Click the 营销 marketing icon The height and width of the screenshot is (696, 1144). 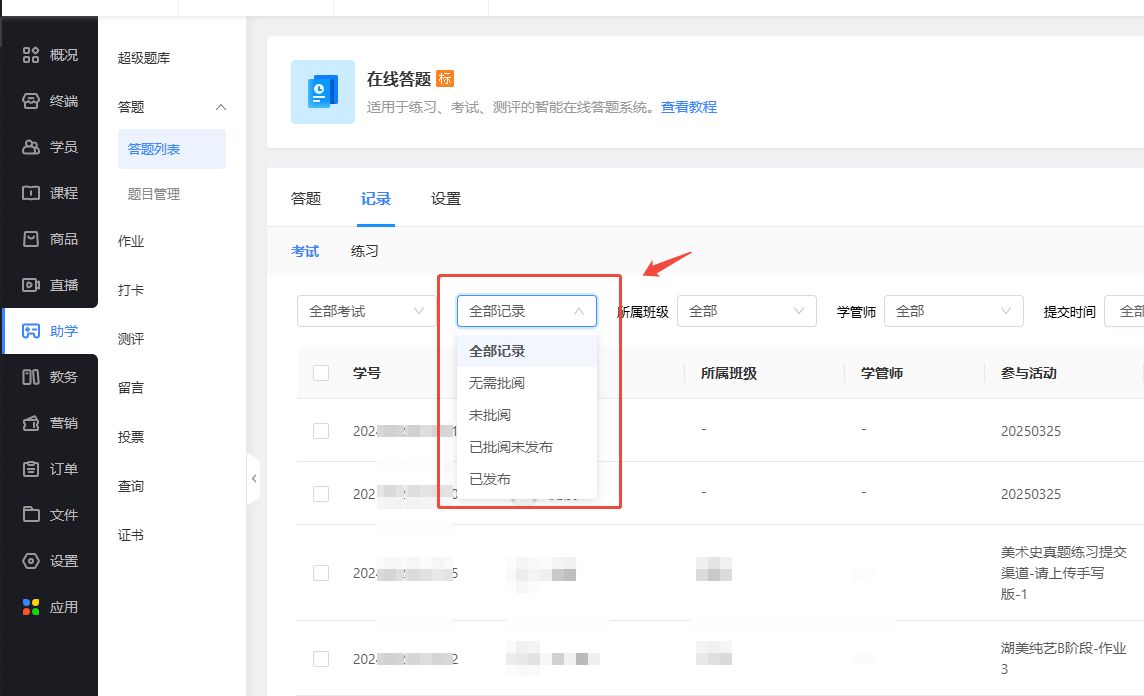coord(31,423)
